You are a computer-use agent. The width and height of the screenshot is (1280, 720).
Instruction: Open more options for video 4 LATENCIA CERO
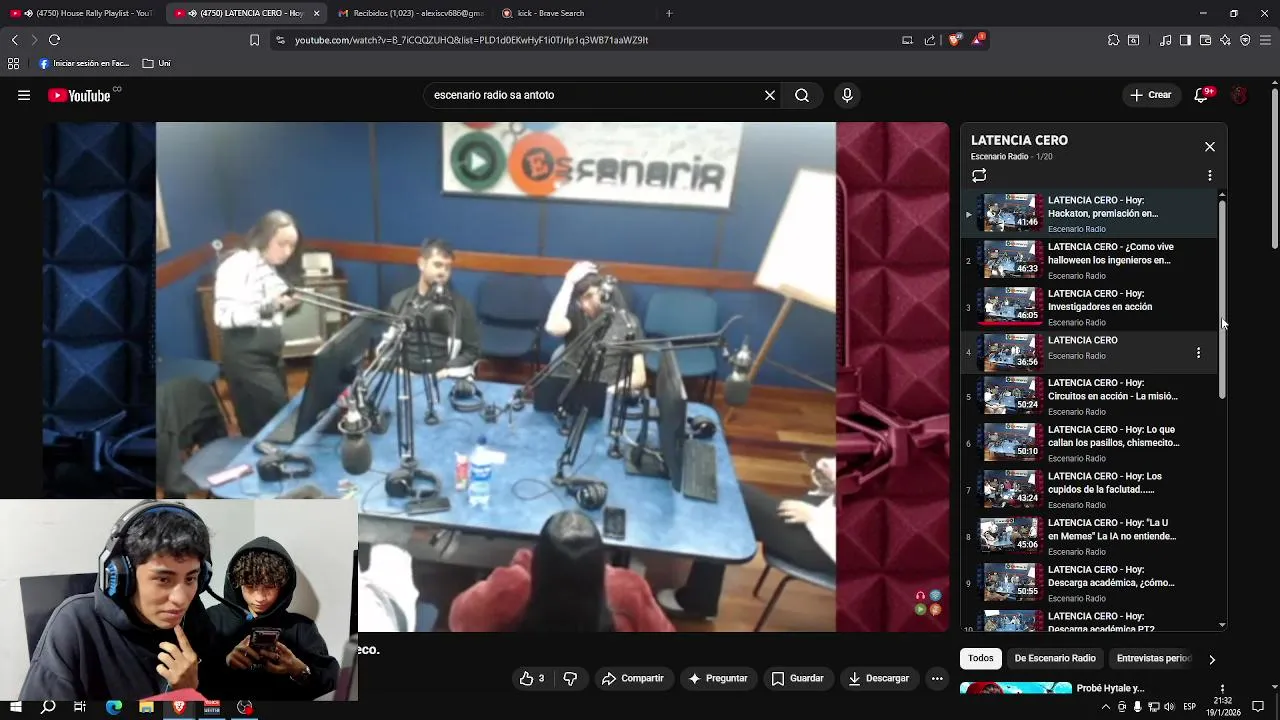1198,353
